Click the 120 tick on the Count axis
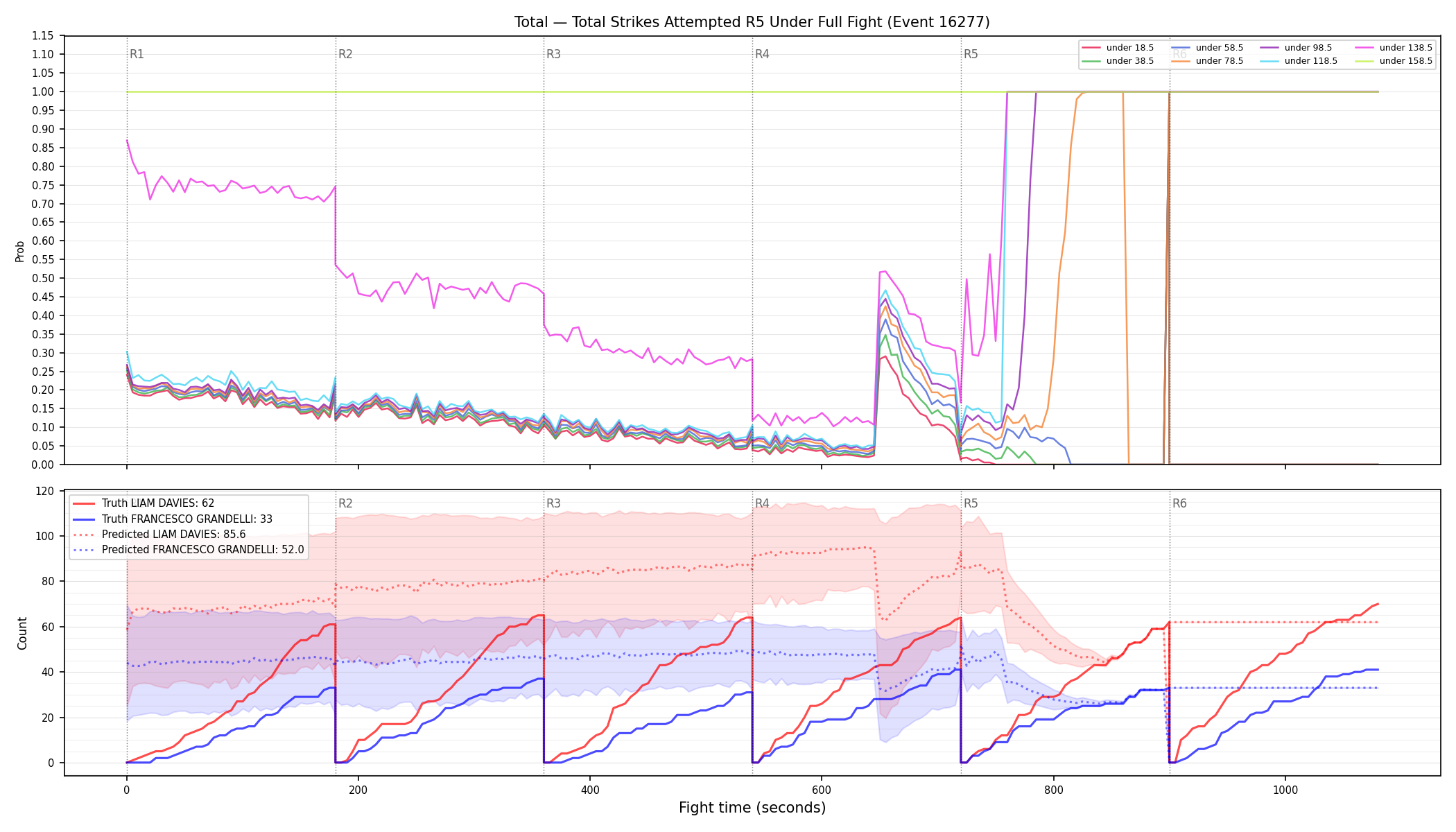This screenshot has width=1456, height=832. pyautogui.click(x=46, y=491)
